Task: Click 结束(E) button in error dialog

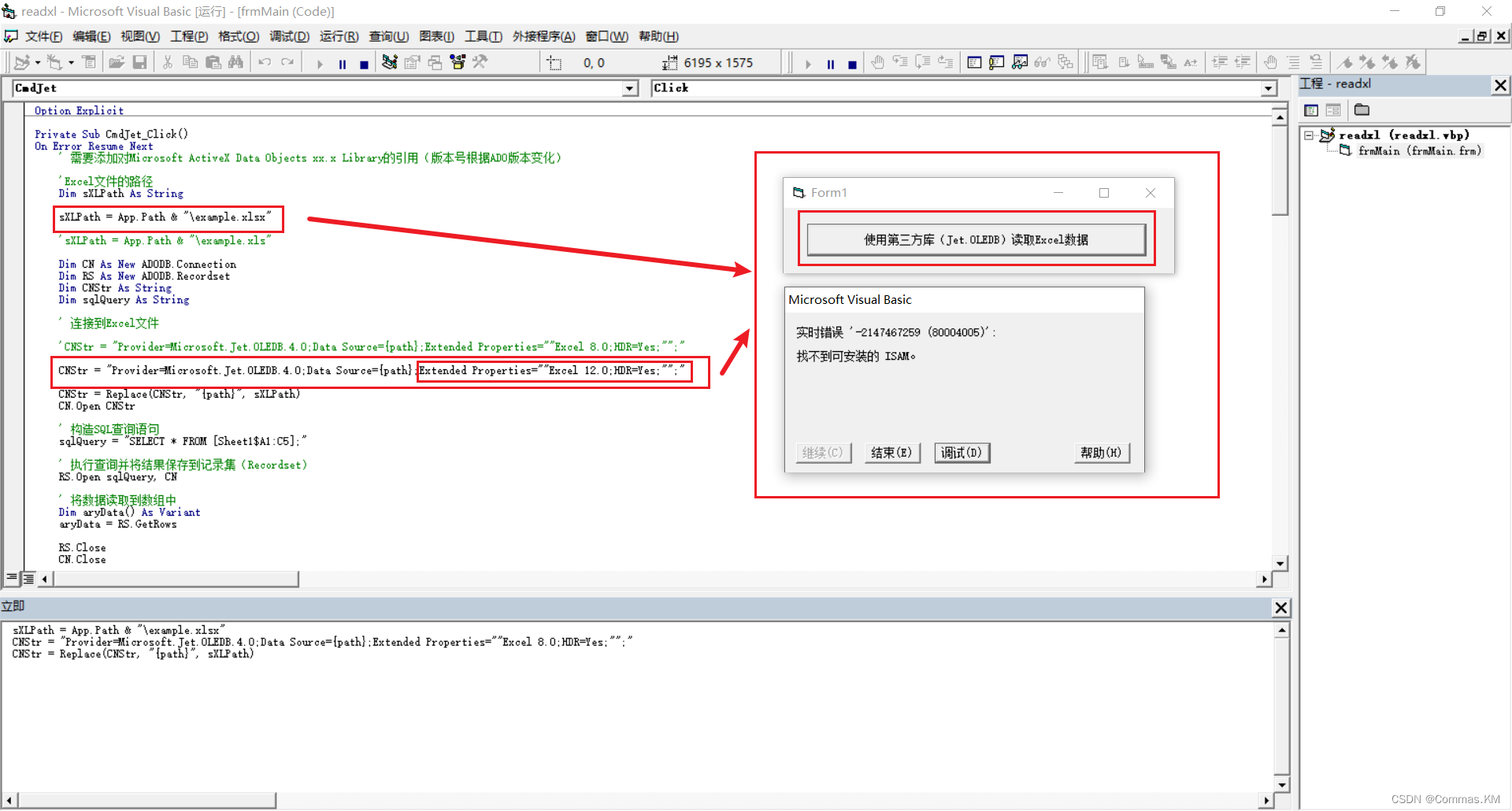Action: (892, 453)
